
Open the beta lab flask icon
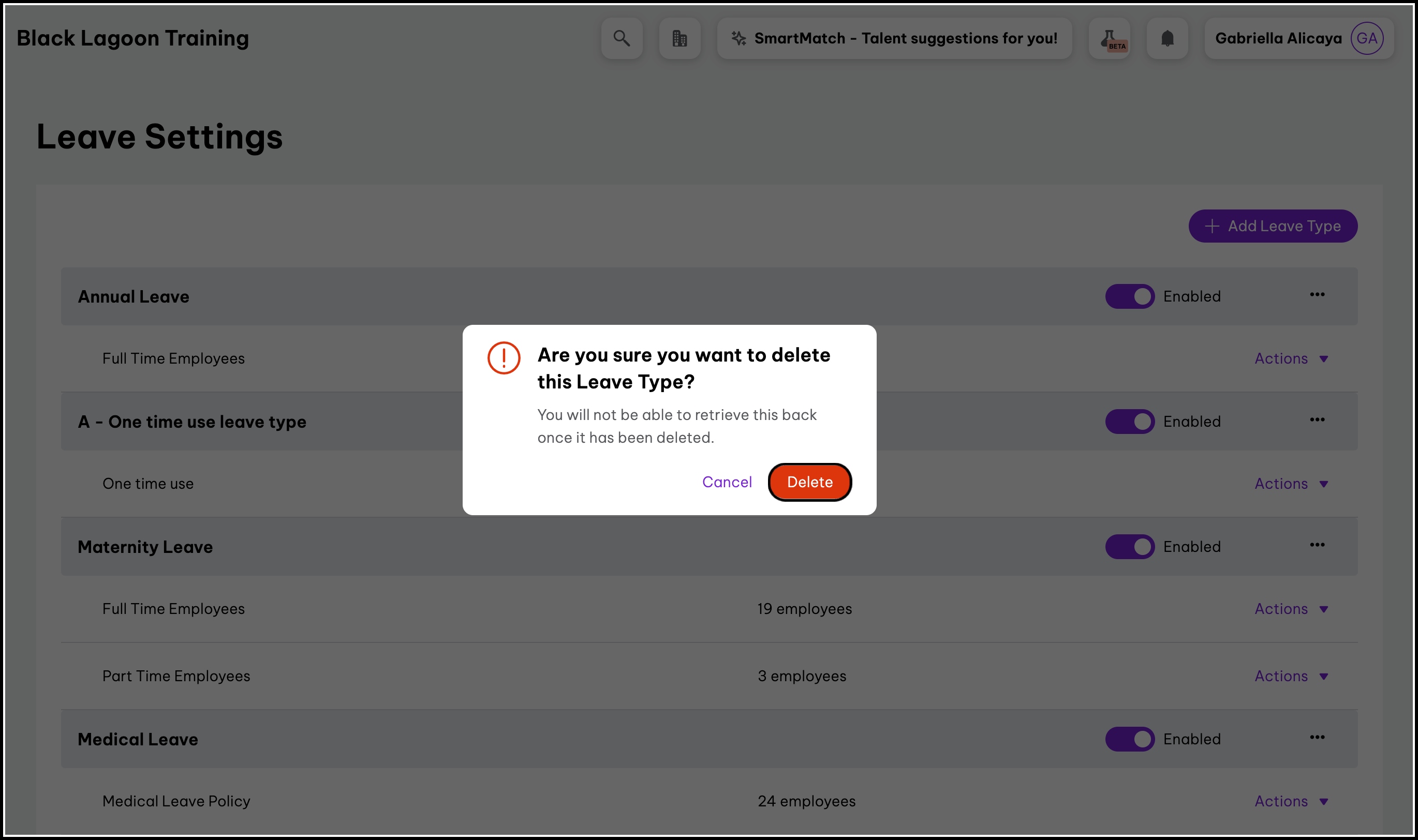point(1110,38)
